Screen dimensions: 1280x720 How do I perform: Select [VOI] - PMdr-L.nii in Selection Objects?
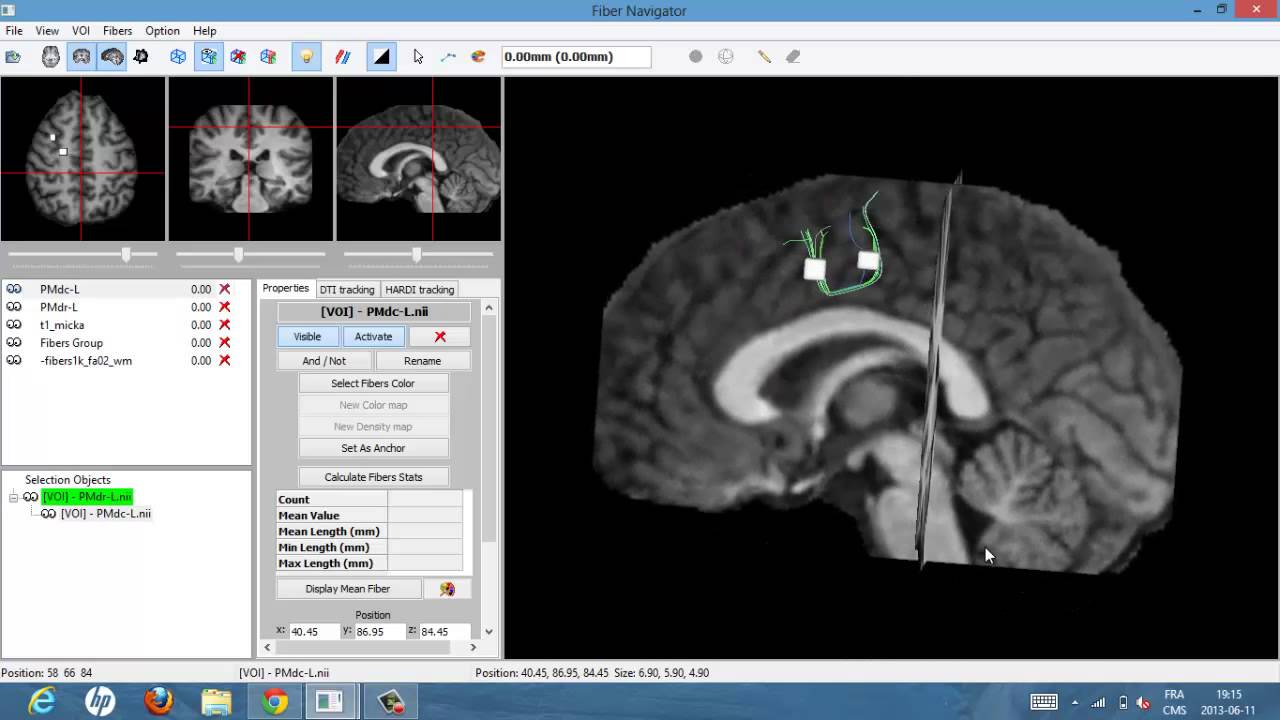pos(87,497)
